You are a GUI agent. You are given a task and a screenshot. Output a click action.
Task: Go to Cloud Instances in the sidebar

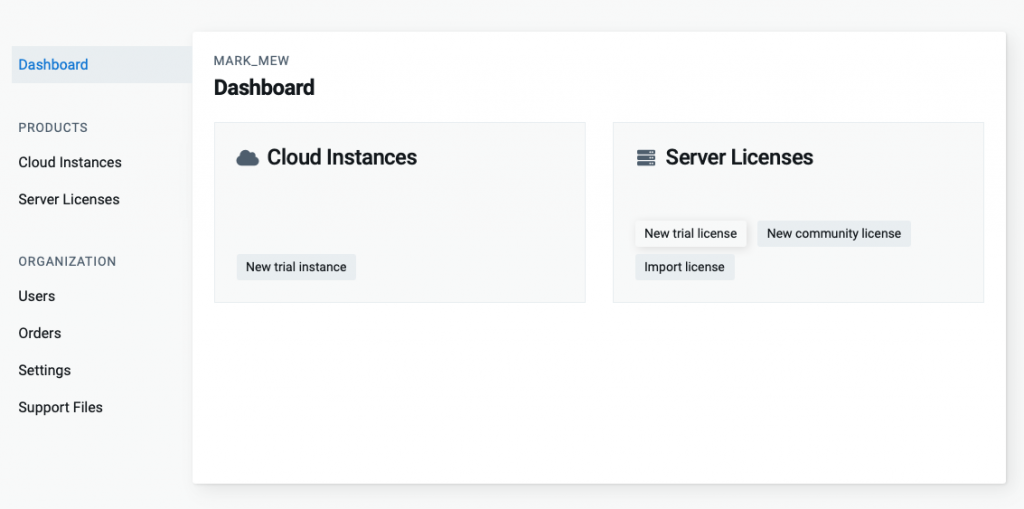click(x=70, y=162)
